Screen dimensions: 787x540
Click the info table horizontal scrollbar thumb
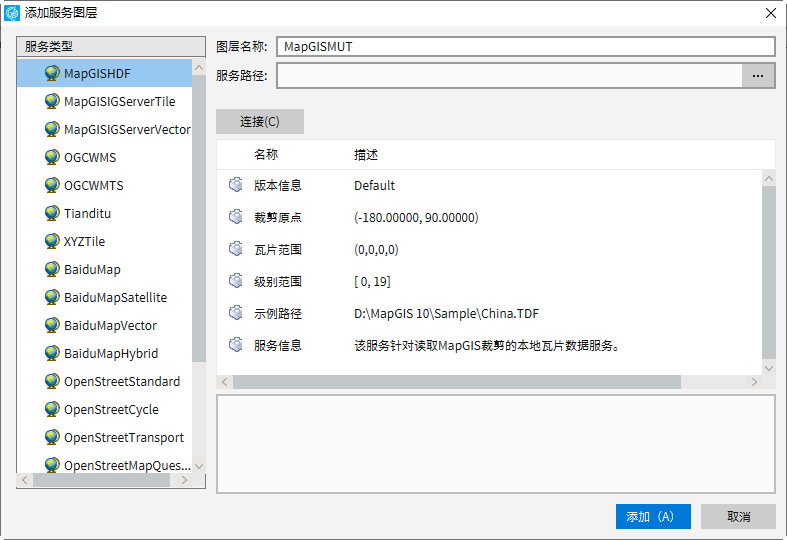pyautogui.click(x=457, y=382)
